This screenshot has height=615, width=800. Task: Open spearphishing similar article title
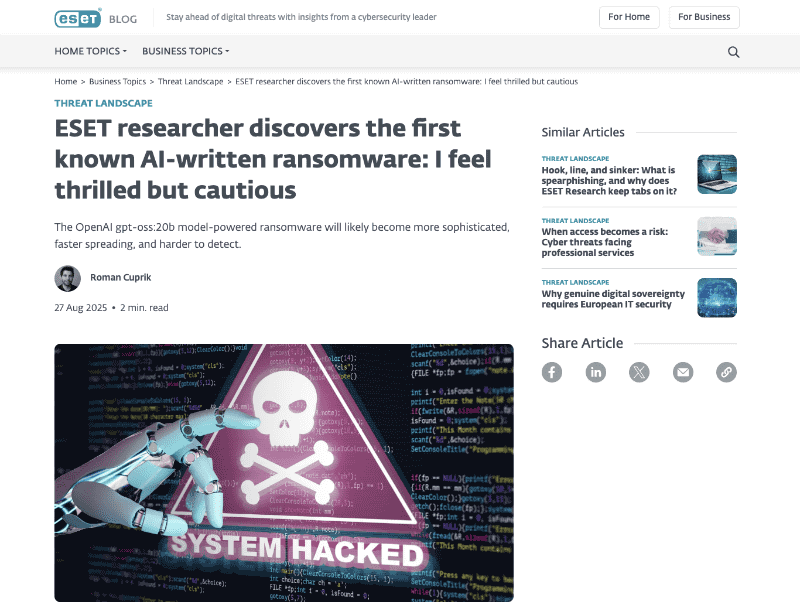tap(609, 181)
